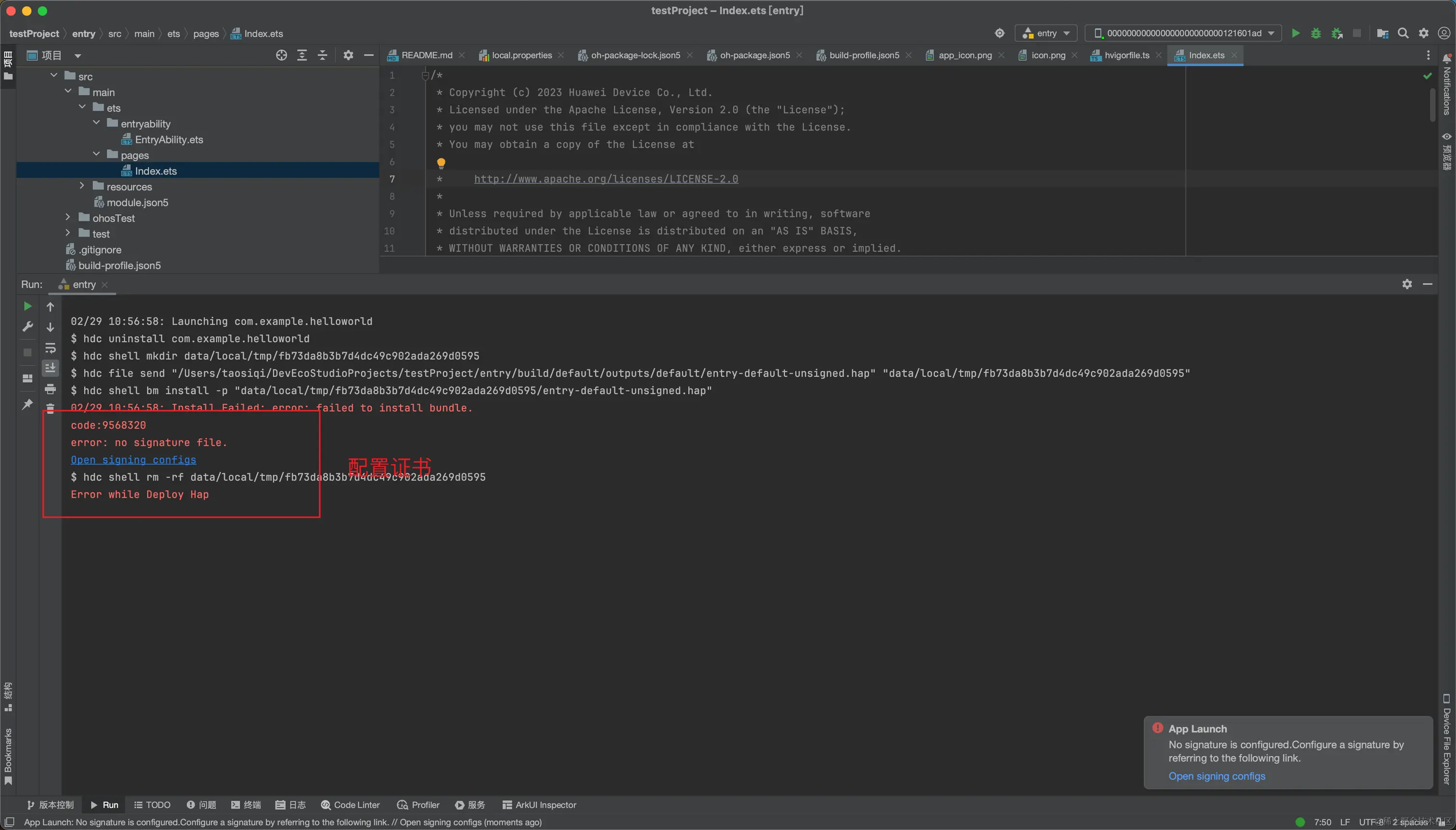Open the device manager sun icon
The width and height of the screenshot is (1456, 830).
(x=1000, y=33)
